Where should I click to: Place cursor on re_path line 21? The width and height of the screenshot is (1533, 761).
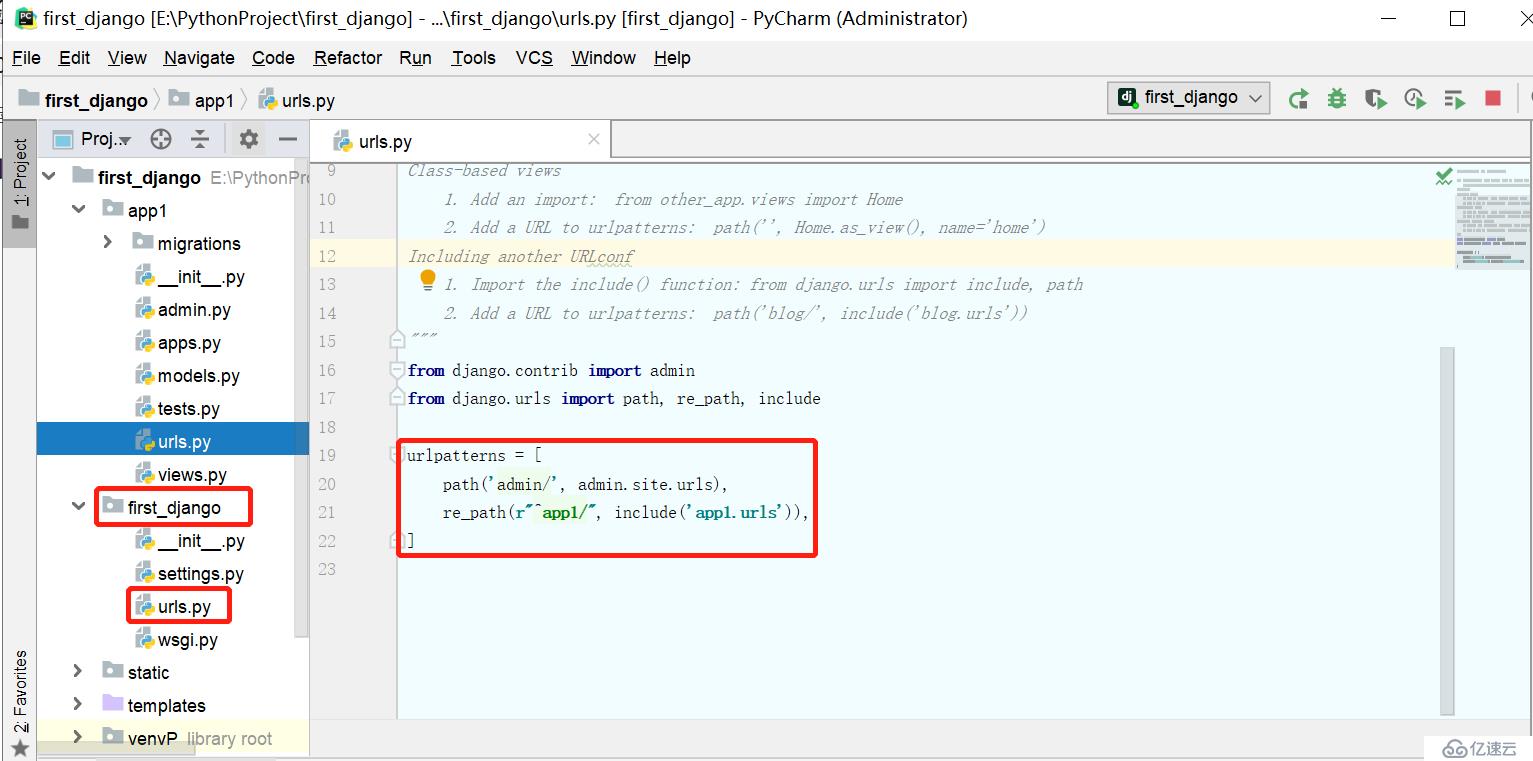click(625, 512)
